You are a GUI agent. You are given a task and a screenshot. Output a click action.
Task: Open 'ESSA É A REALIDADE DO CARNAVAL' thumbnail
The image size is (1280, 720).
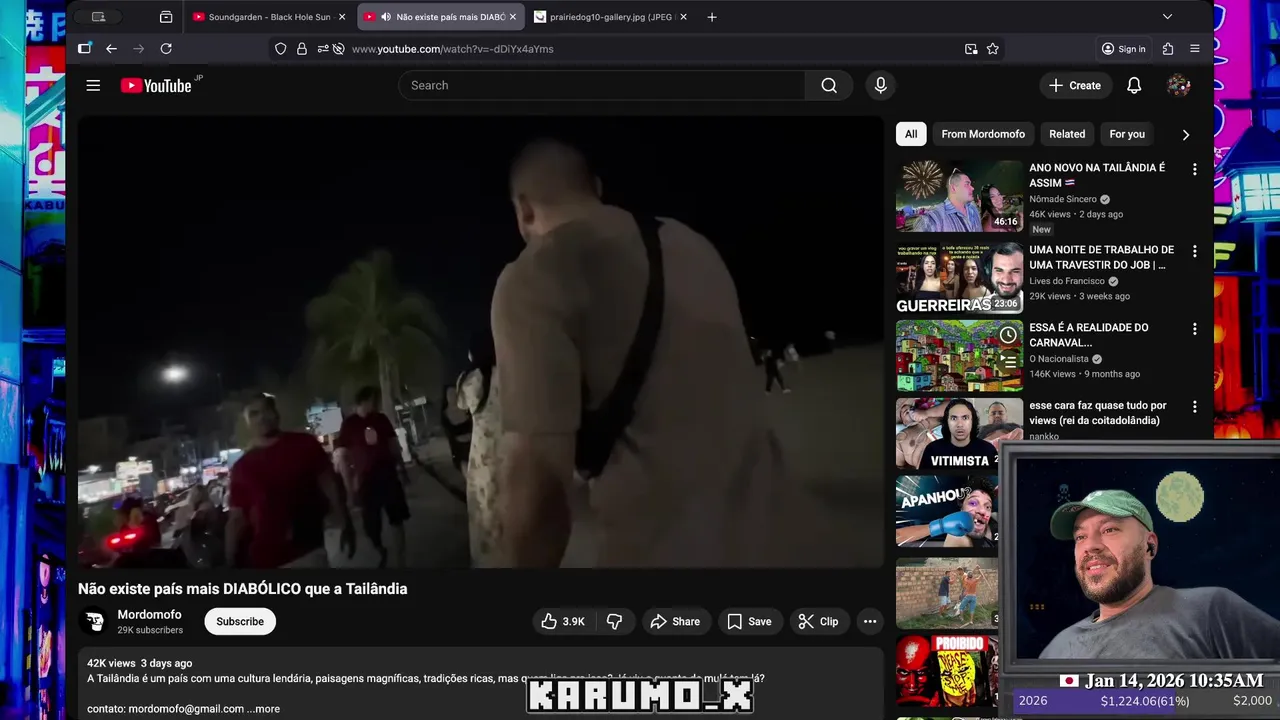[x=959, y=356]
